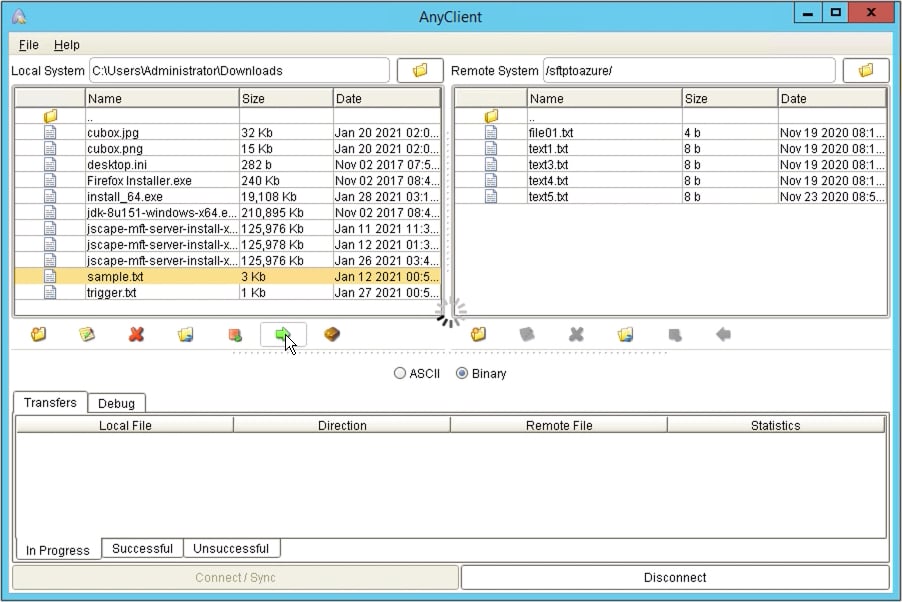Open the Unsuccessful transfers tab
902x602 pixels.
pyautogui.click(x=232, y=548)
